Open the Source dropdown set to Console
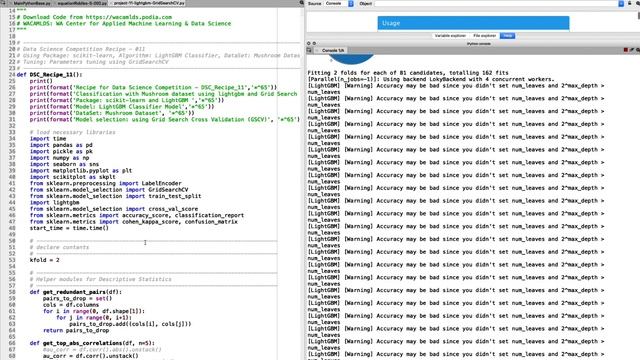Image resolution: width=640 pixels, height=360 pixels. 339,4
